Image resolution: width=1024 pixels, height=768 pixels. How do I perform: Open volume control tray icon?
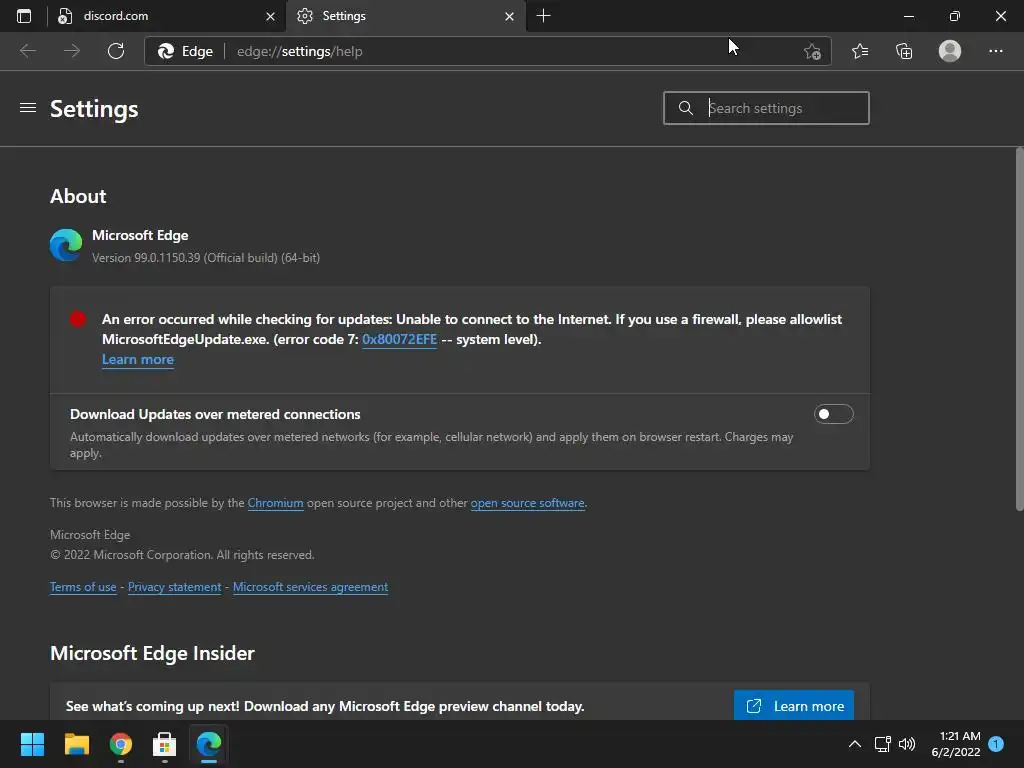(907, 744)
